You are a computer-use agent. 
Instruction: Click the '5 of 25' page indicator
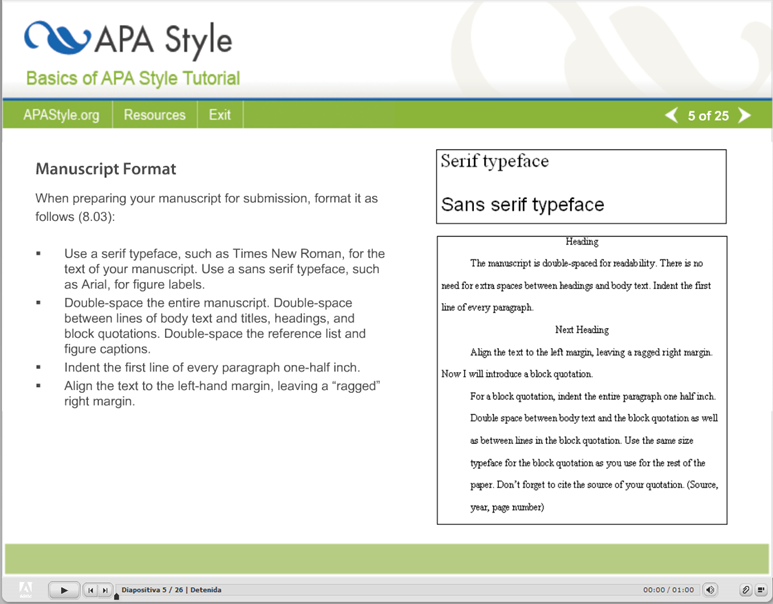coord(708,116)
